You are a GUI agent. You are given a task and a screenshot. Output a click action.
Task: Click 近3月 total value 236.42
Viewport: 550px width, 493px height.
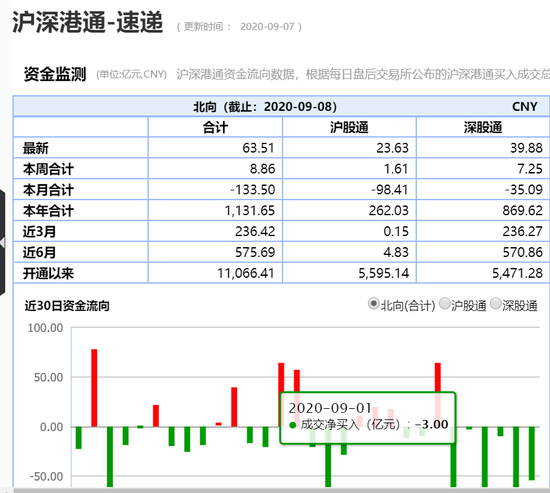(x=255, y=232)
